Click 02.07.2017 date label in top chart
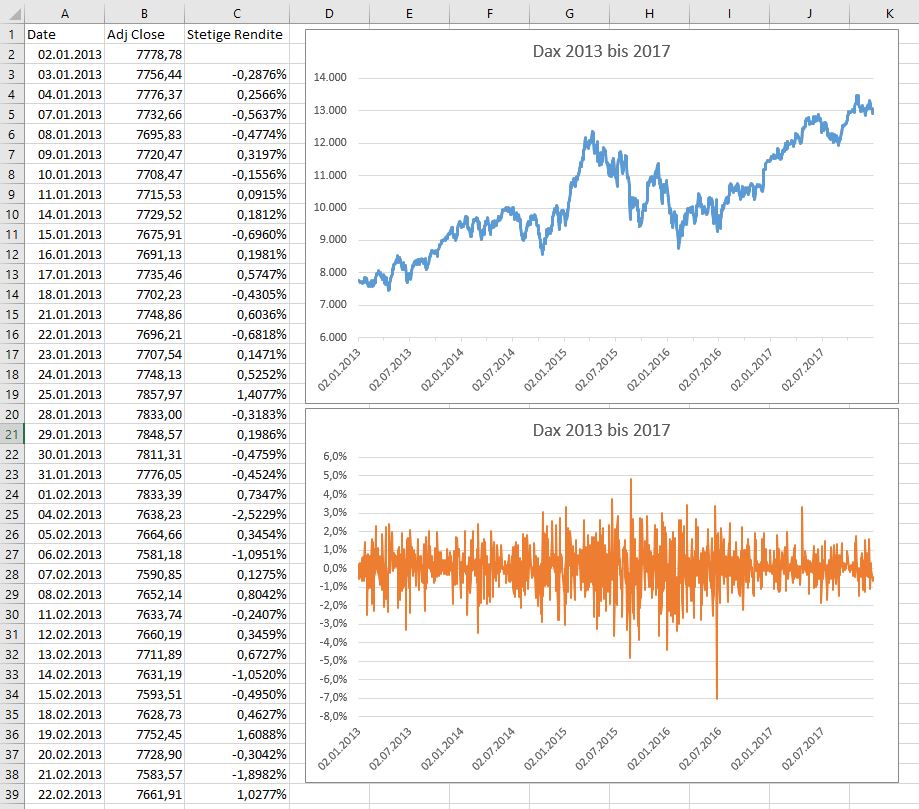The width and height of the screenshot is (919, 809). pos(802,370)
